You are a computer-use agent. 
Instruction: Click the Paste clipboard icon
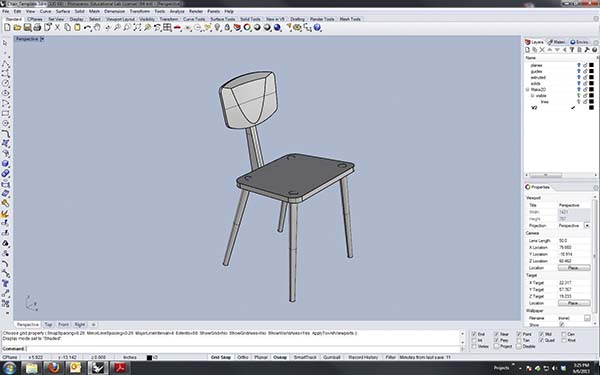[x=77, y=28]
